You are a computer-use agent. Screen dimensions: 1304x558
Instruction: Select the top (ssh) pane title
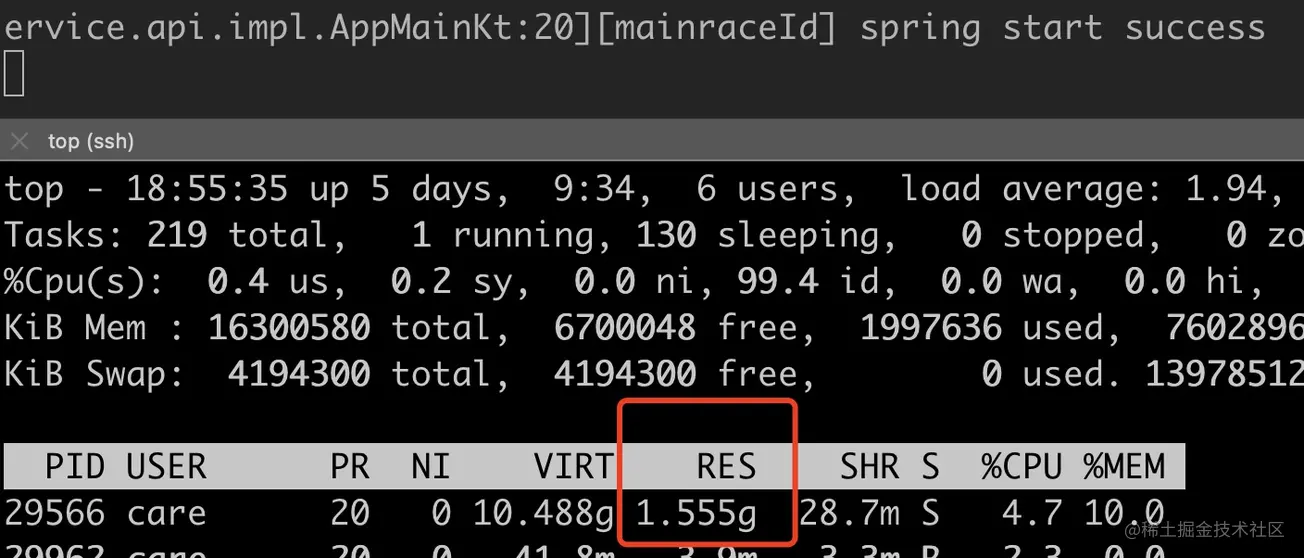tap(91, 141)
